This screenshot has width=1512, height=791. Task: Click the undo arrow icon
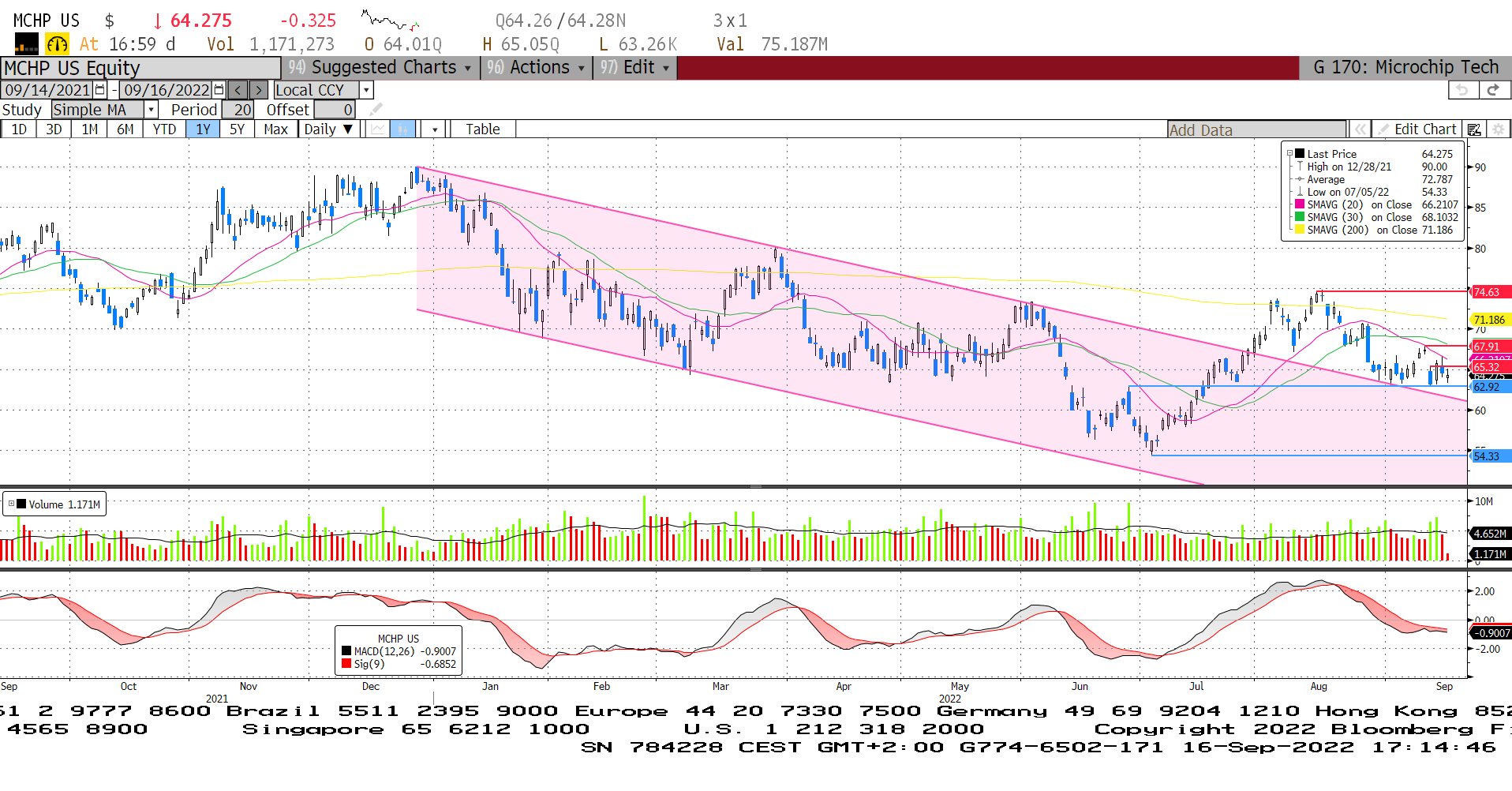point(1462,90)
